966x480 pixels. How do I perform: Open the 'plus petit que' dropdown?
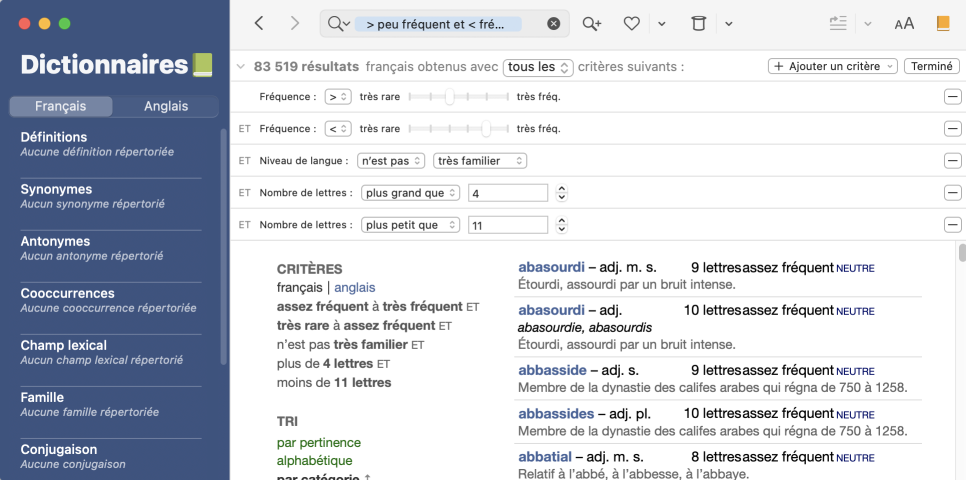410,225
